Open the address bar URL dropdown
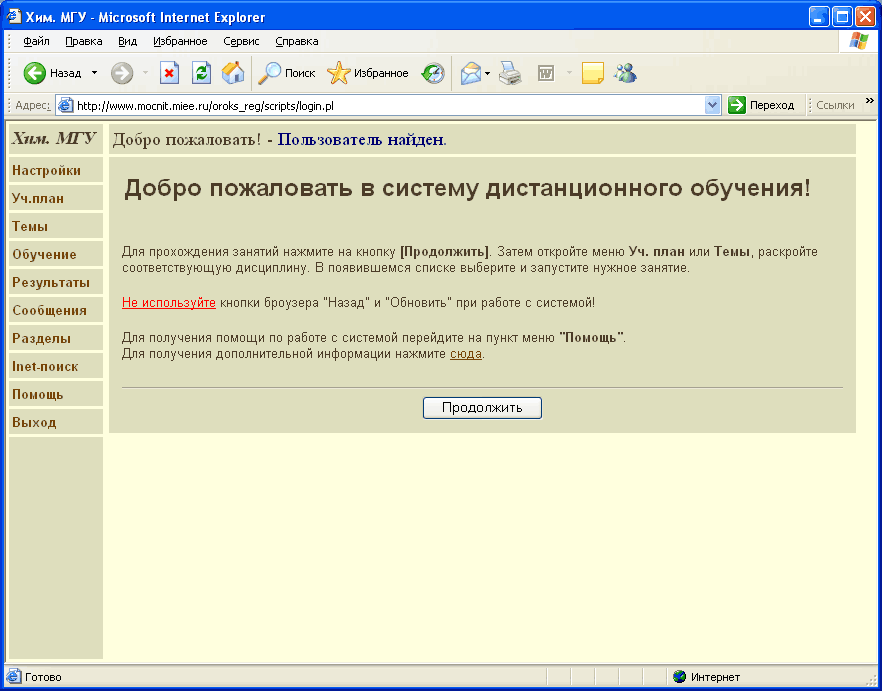 [x=713, y=105]
